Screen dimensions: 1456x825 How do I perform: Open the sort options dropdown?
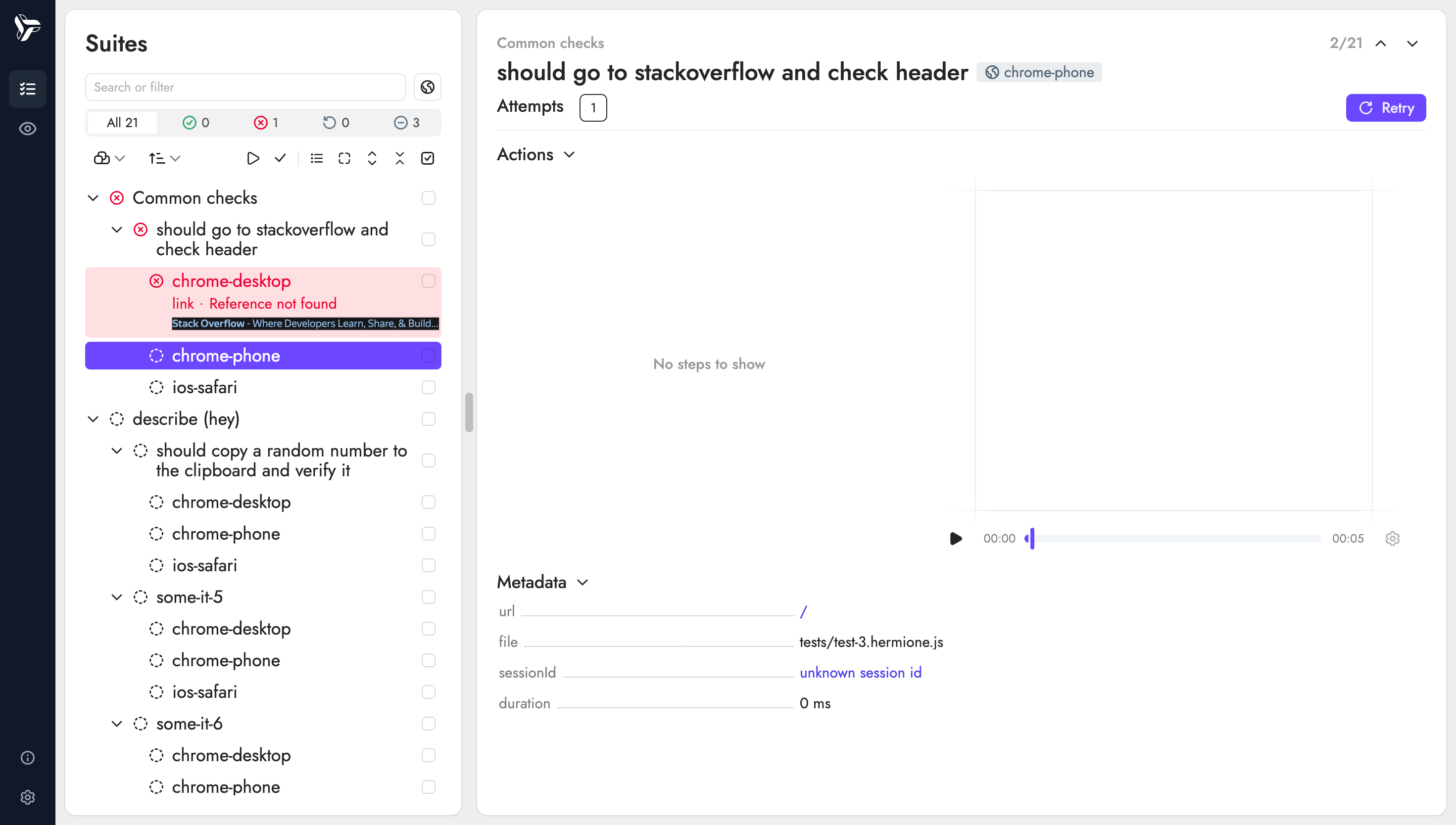pyautogui.click(x=164, y=159)
